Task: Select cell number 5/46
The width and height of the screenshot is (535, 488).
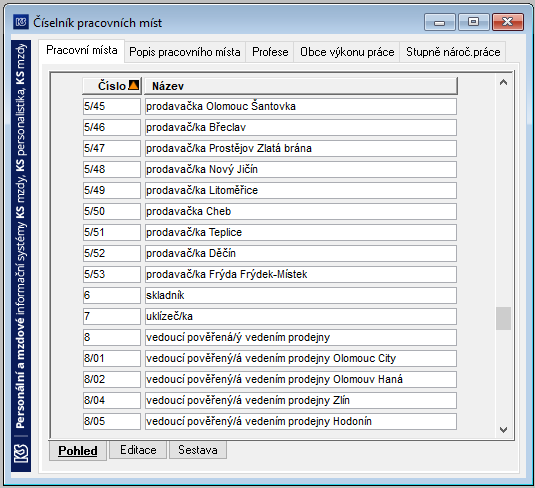Action: tap(112, 127)
